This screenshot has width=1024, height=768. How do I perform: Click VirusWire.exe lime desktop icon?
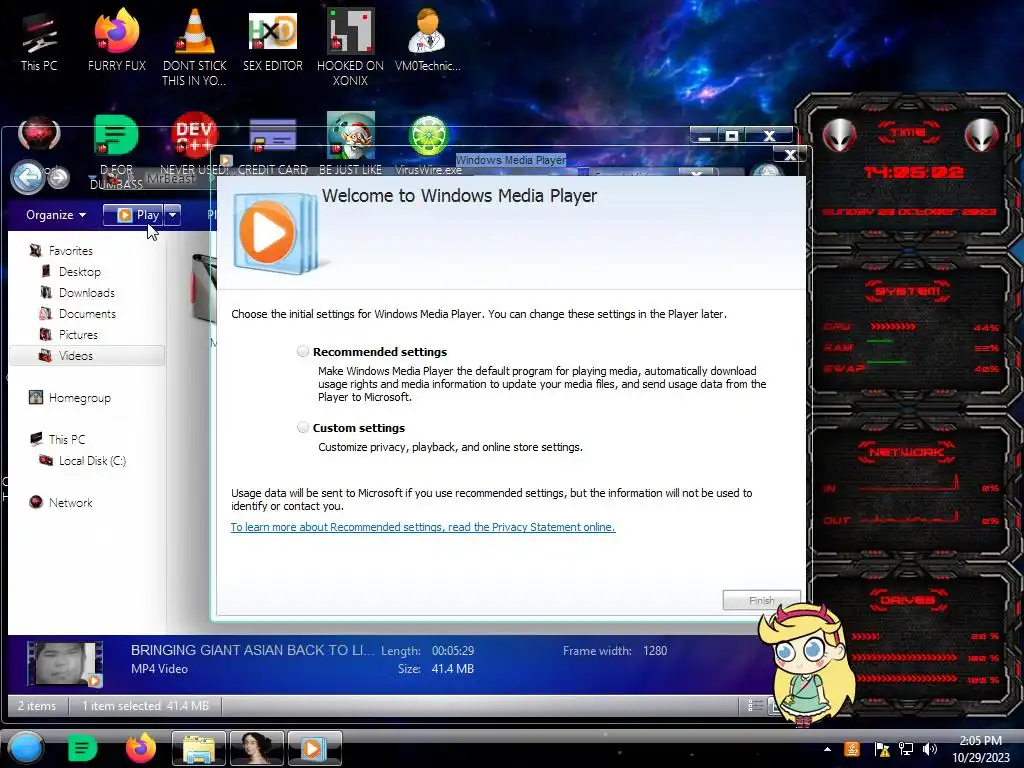click(428, 145)
